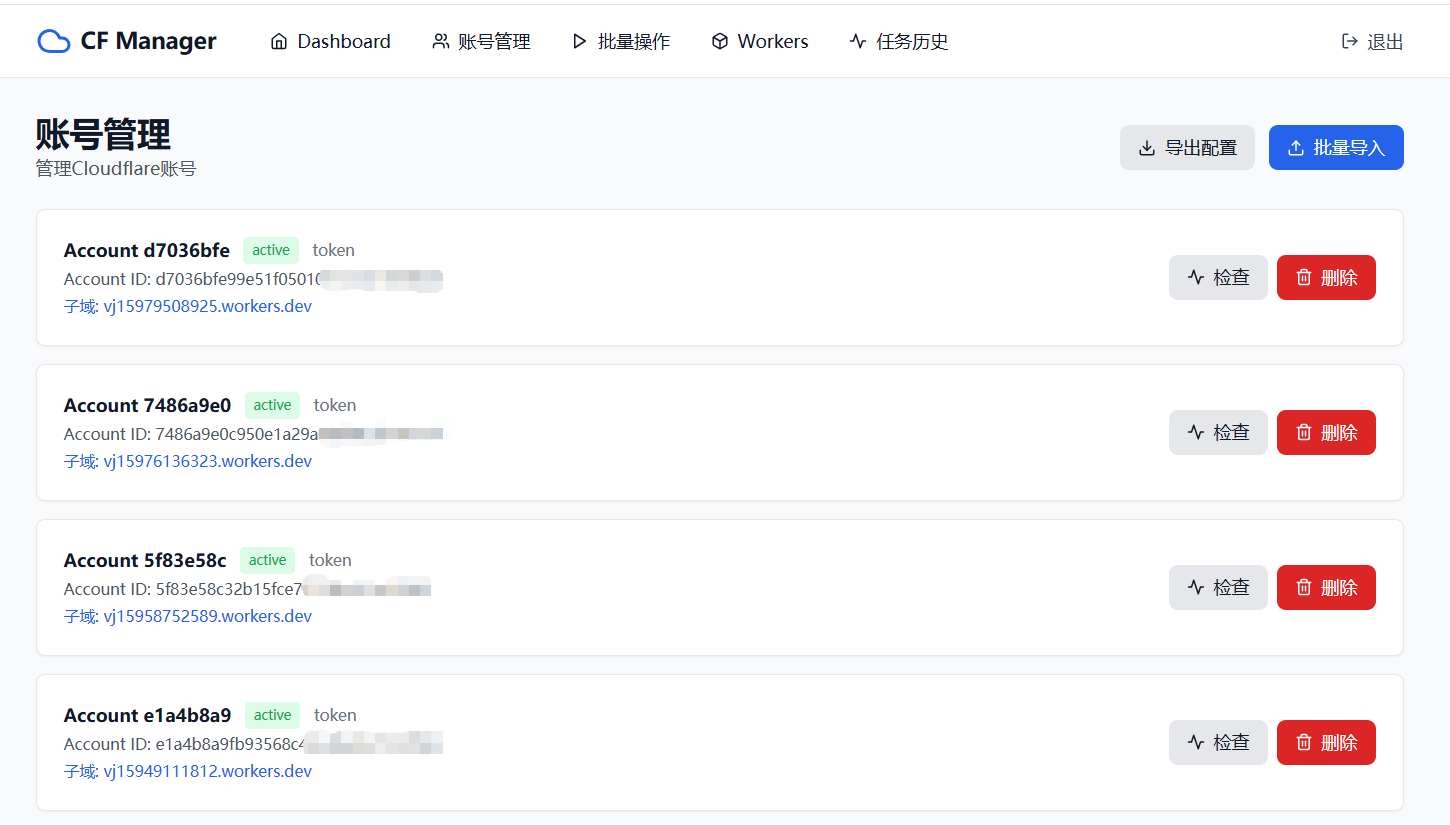Click trash icon for Account e1a4b8a9
Viewport: 1450px width, 825px height.
tap(1304, 742)
